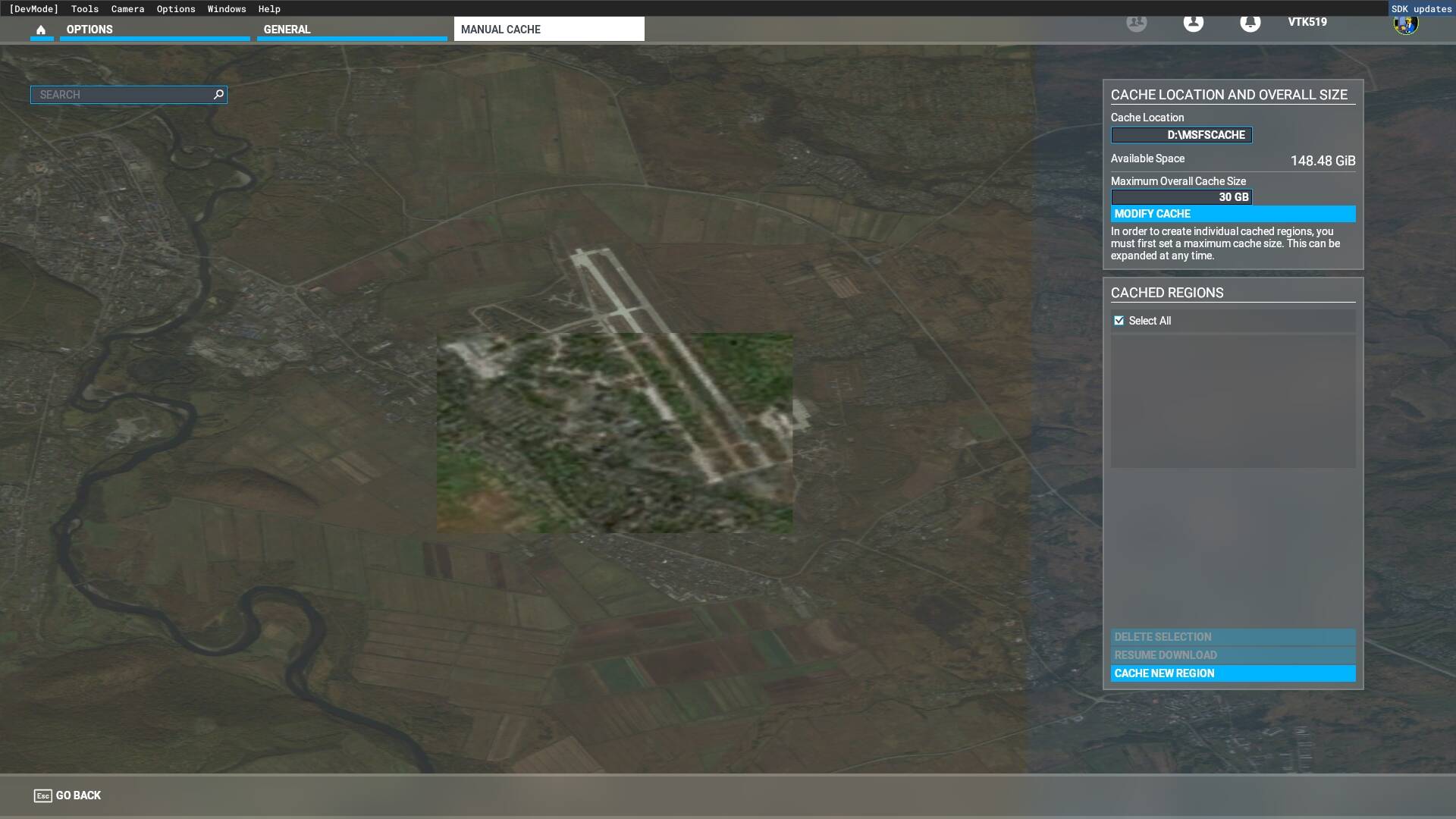Click the RESUME DOWNLOAD button
1456x819 pixels.
1233,655
